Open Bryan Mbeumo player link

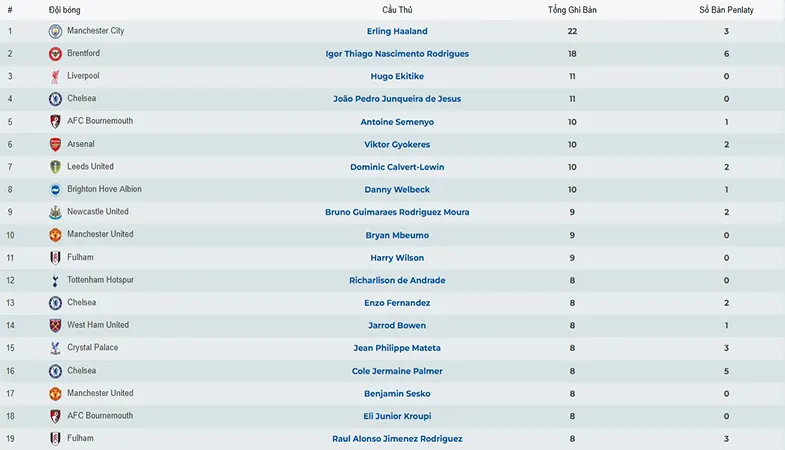coord(397,235)
